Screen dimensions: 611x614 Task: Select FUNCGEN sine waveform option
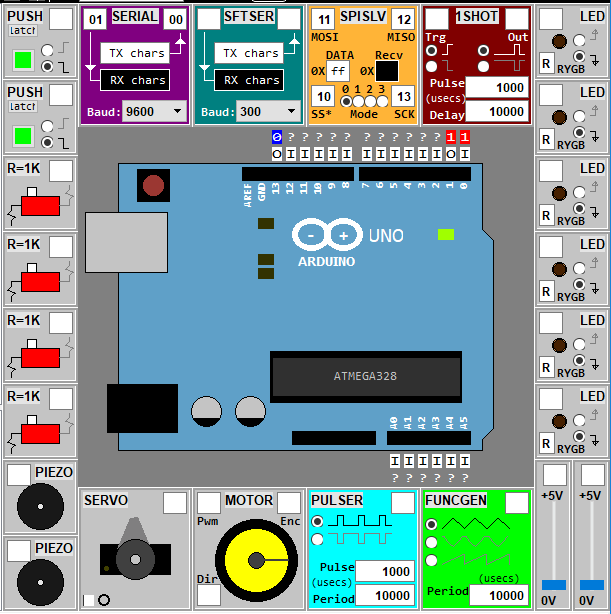tap(431, 542)
